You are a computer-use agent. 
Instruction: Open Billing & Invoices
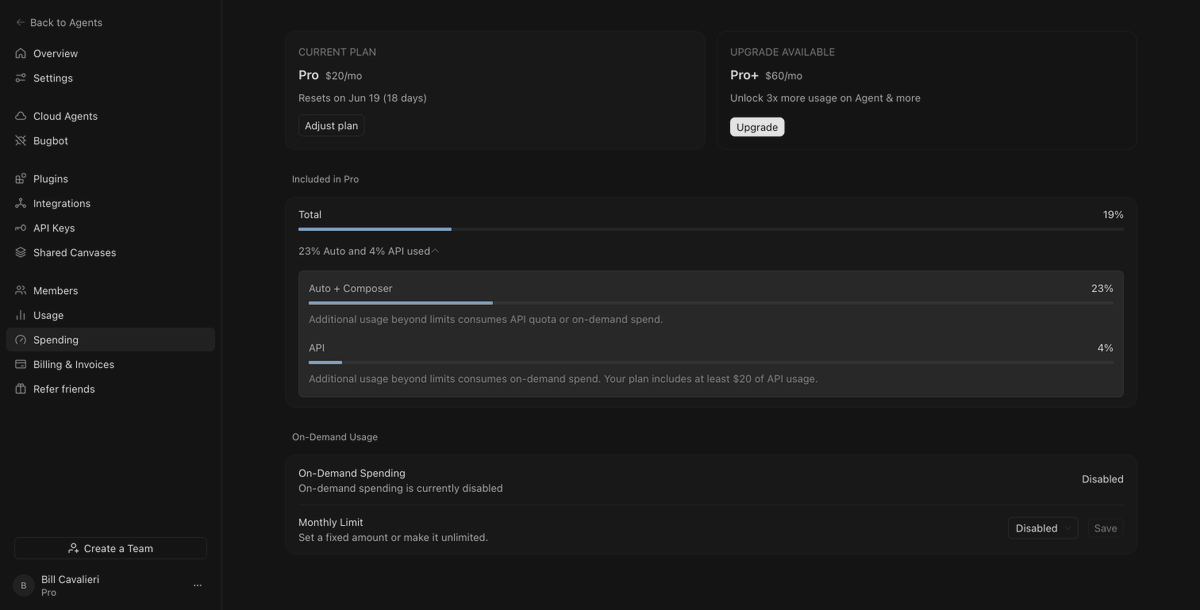[110, 365]
